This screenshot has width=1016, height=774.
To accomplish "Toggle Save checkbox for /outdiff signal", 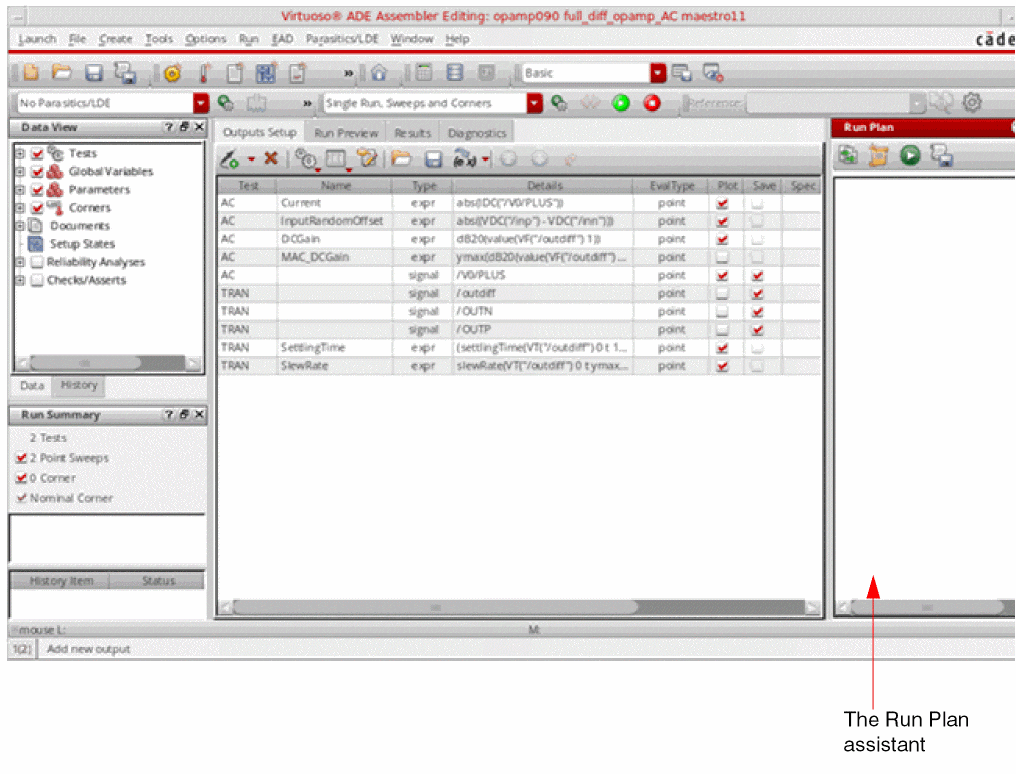I will coord(757,293).
